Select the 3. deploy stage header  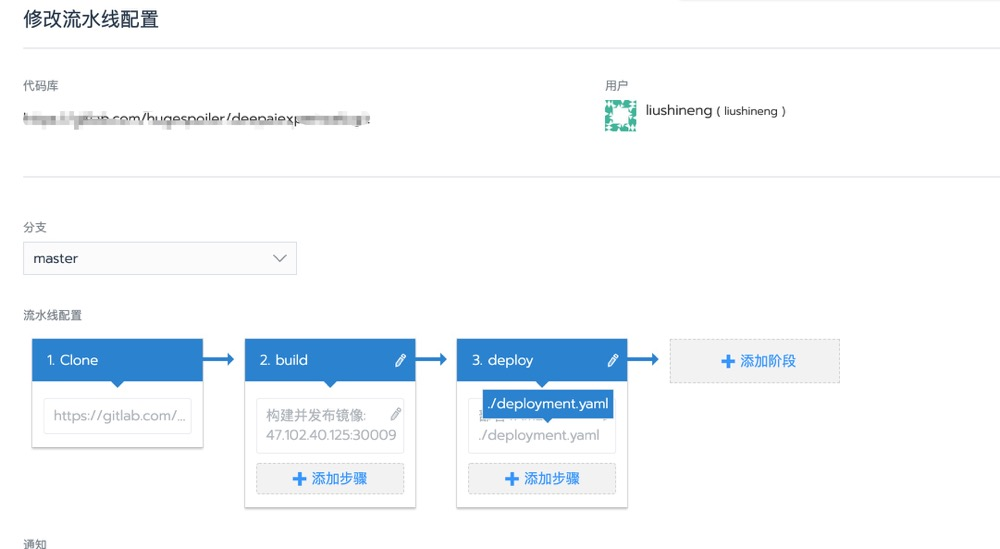point(541,360)
